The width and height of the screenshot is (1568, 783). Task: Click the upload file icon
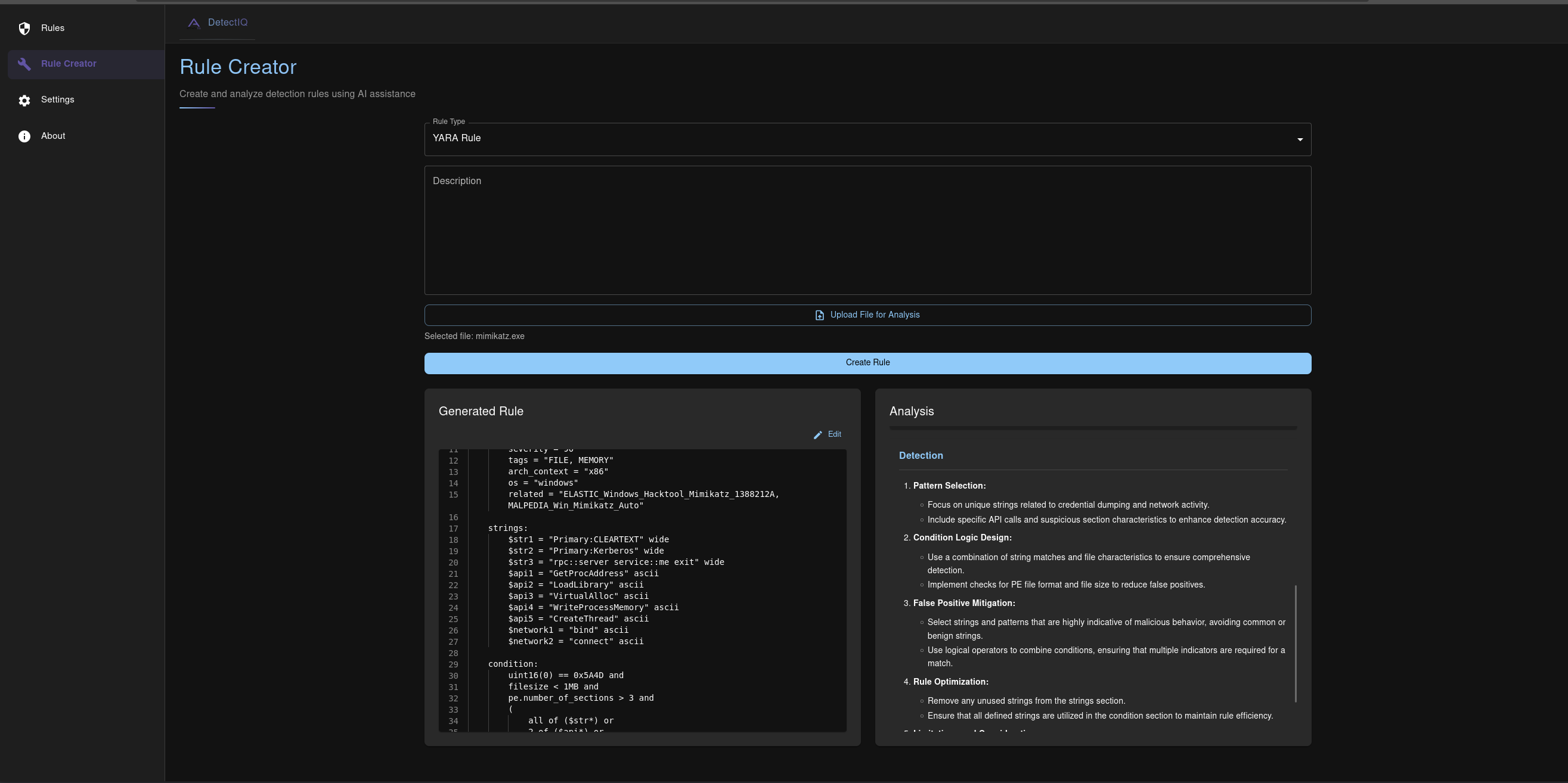819,315
